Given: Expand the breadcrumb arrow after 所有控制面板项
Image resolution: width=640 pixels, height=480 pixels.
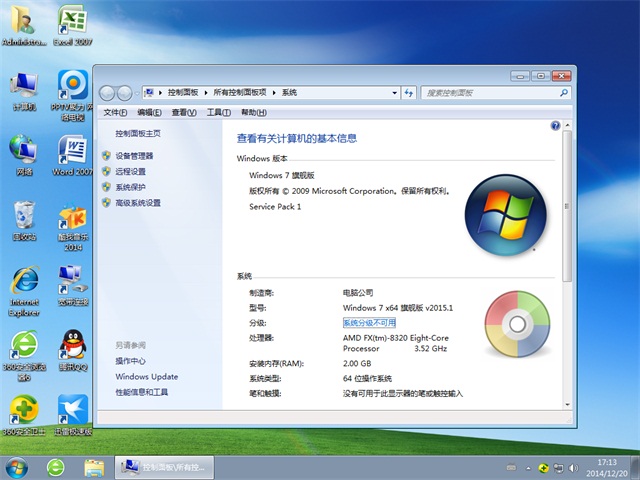Looking at the screenshot, I should tap(274, 93).
